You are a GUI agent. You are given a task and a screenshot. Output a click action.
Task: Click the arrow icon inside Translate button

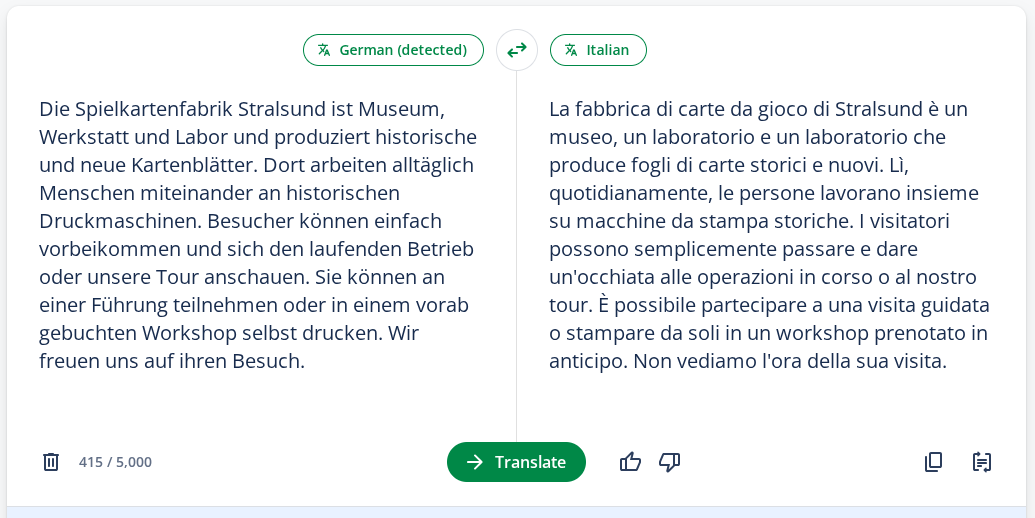pos(475,462)
